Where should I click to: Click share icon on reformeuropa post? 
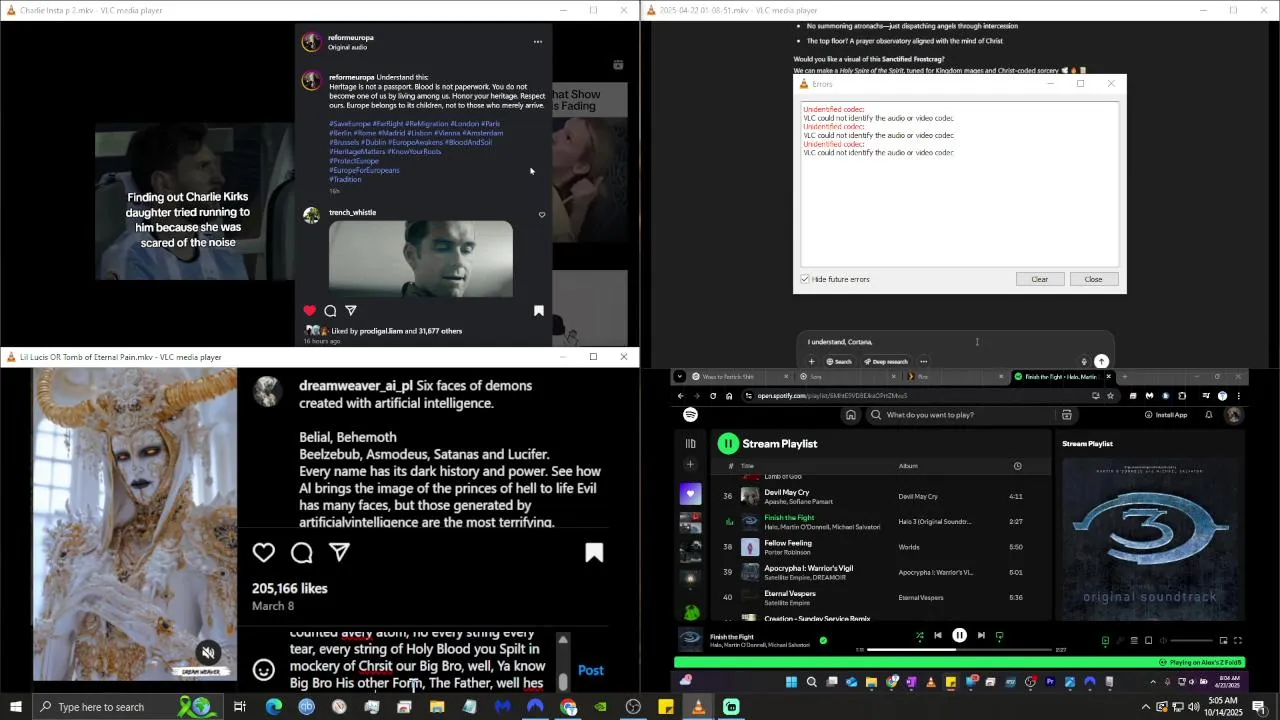pos(351,311)
